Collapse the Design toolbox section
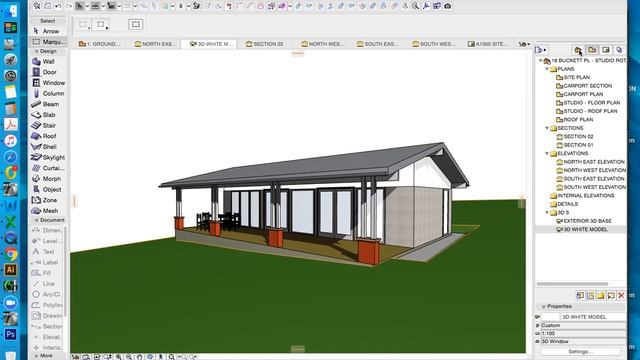 coord(36,51)
